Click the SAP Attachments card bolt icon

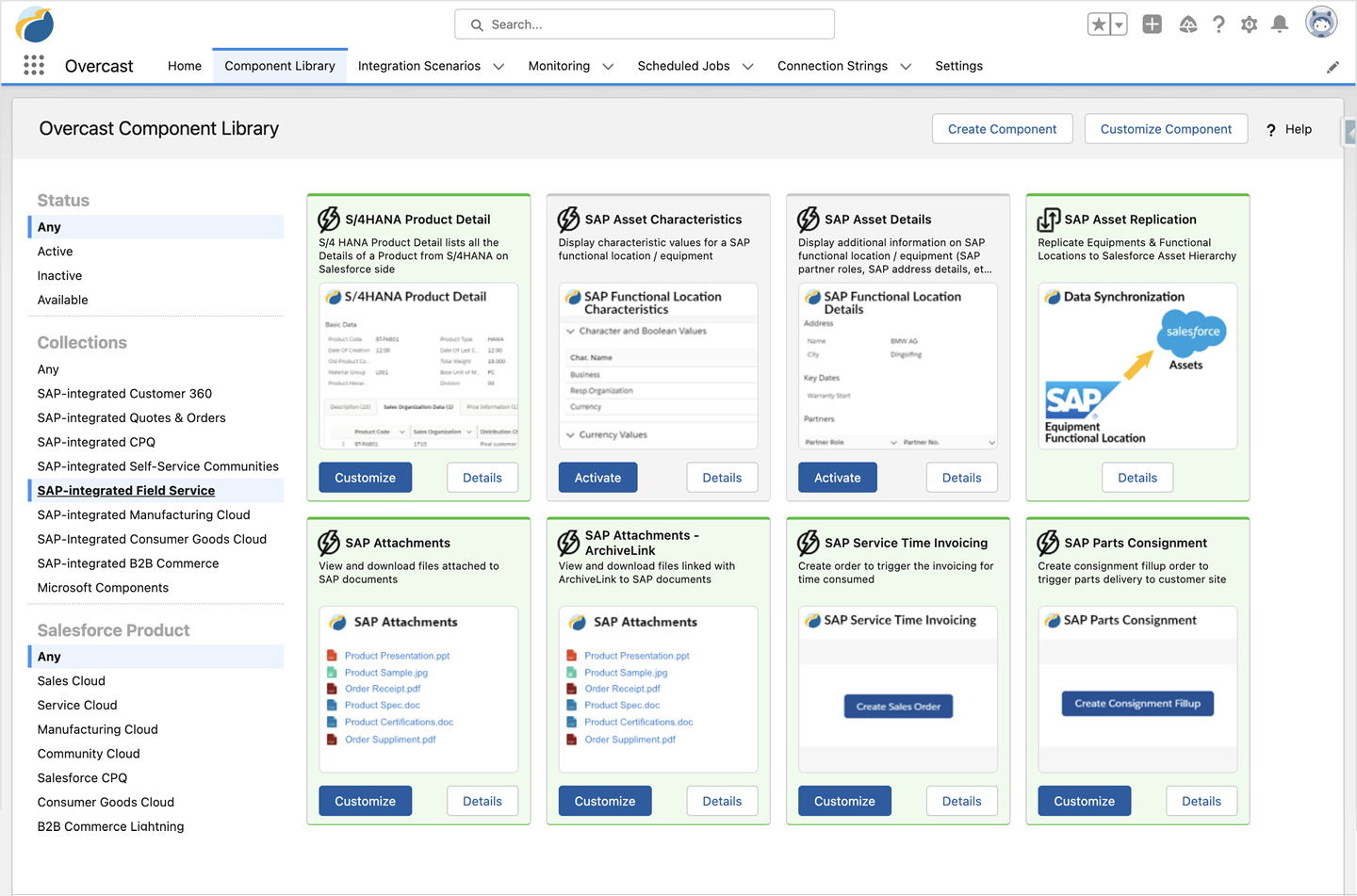pos(329,543)
